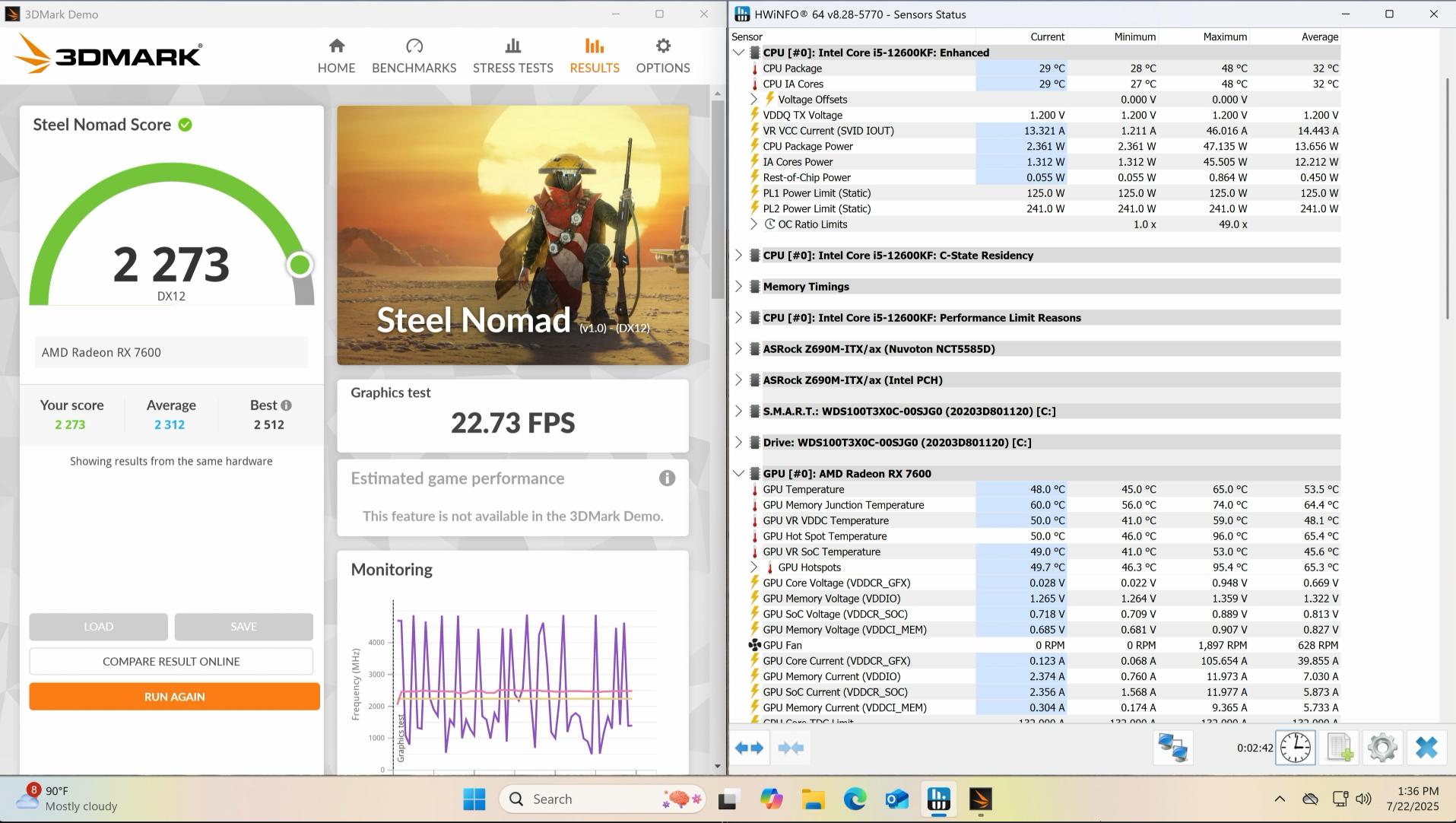The height and width of the screenshot is (823, 1456).
Task: Open the OPTIONS tab in 3DMark
Action: [663, 56]
